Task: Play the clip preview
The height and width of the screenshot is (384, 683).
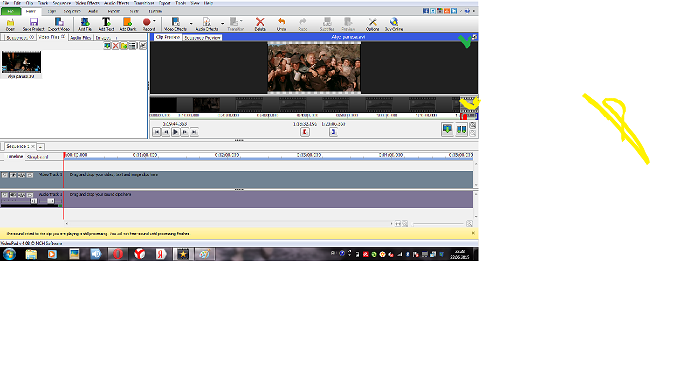Action: 176,132
